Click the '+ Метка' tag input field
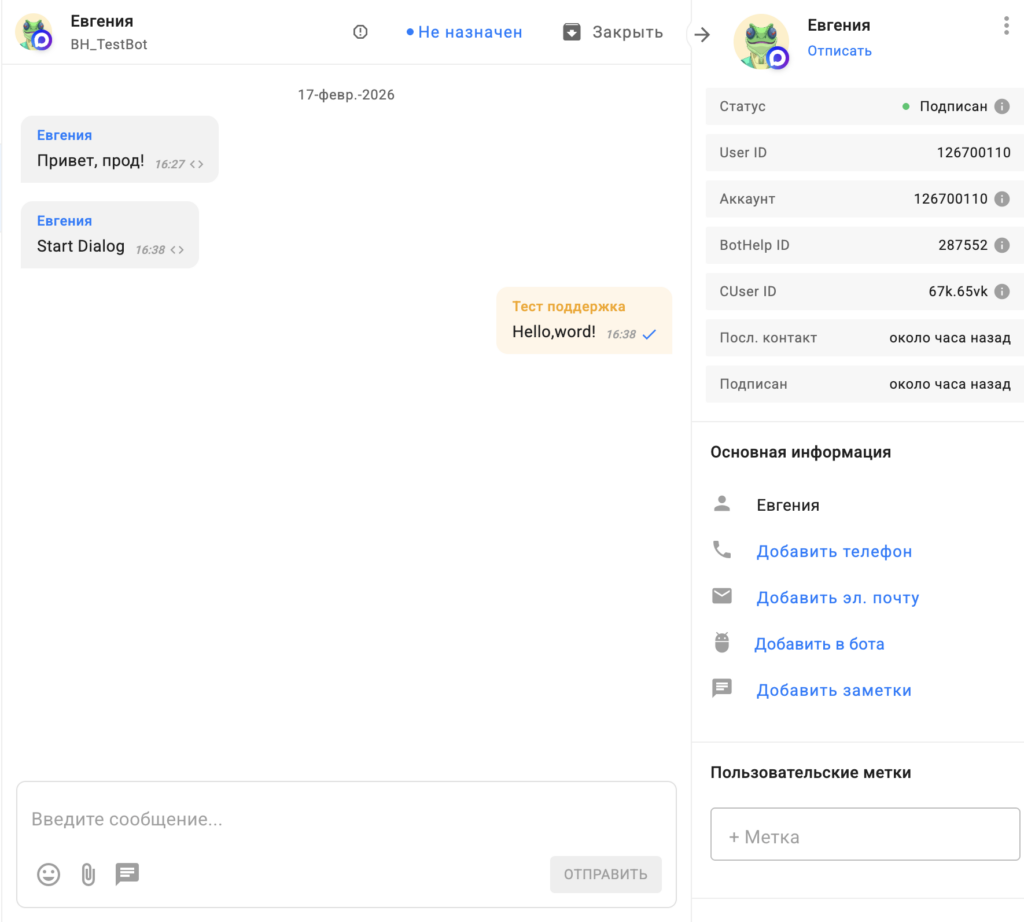The image size is (1024, 922). tap(865, 835)
